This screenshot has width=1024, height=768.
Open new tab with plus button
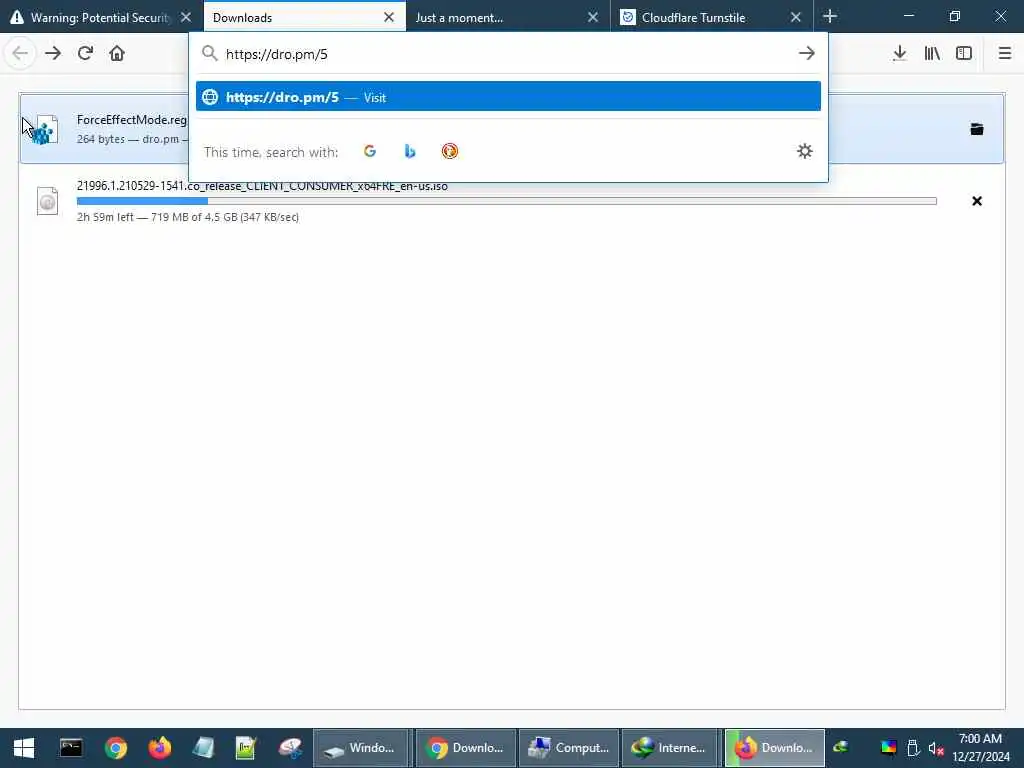(830, 16)
